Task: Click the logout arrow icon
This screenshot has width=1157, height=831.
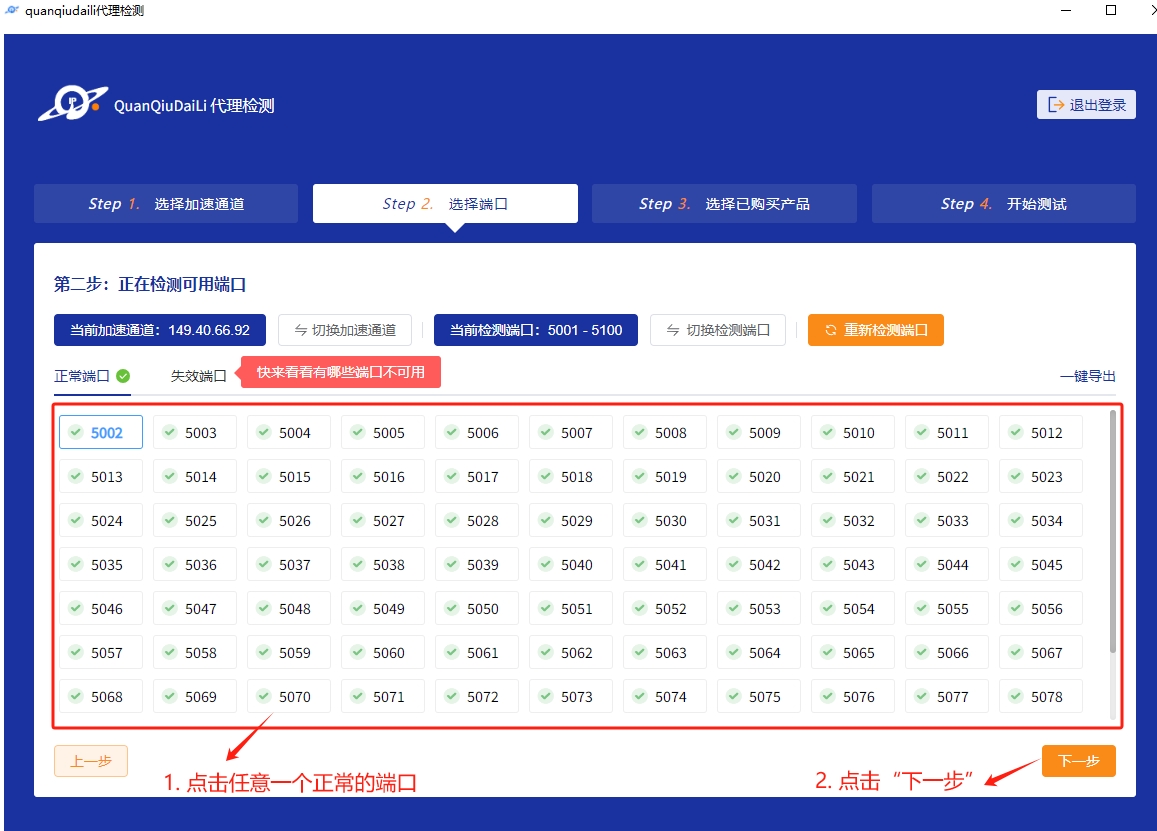Action: click(1055, 105)
